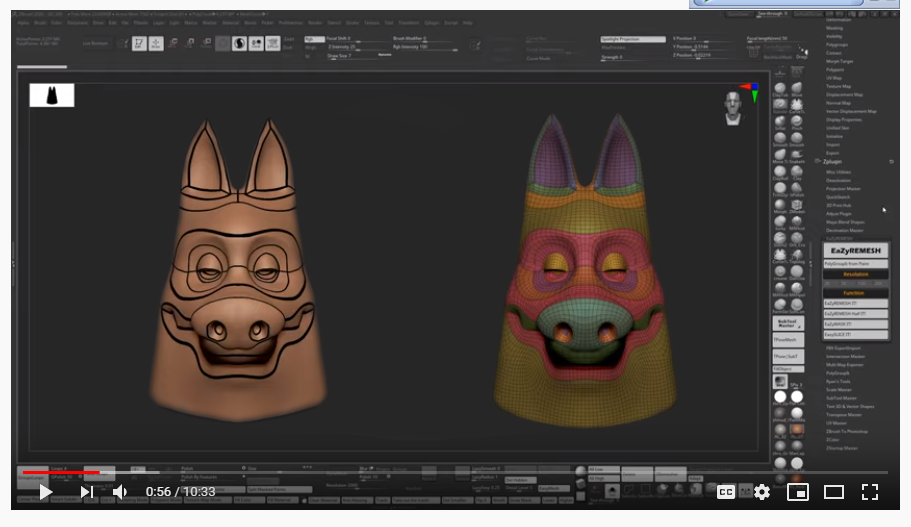The image size is (911, 527).
Task: Expand Misc Utilities under Zplugin
Action: click(838, 172)
